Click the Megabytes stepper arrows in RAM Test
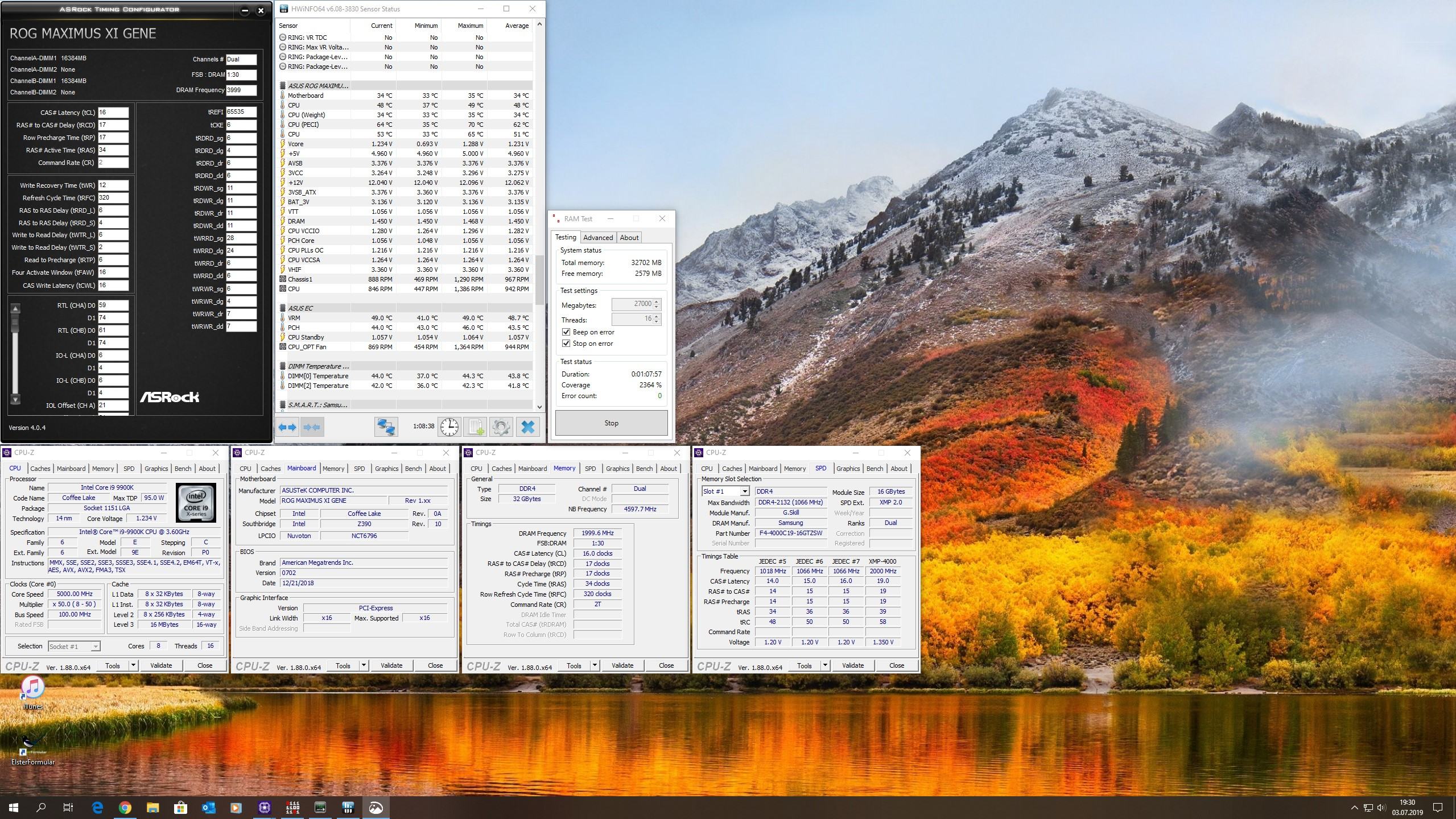This screenshot has height=819, width=1456. tap(657, 304)
